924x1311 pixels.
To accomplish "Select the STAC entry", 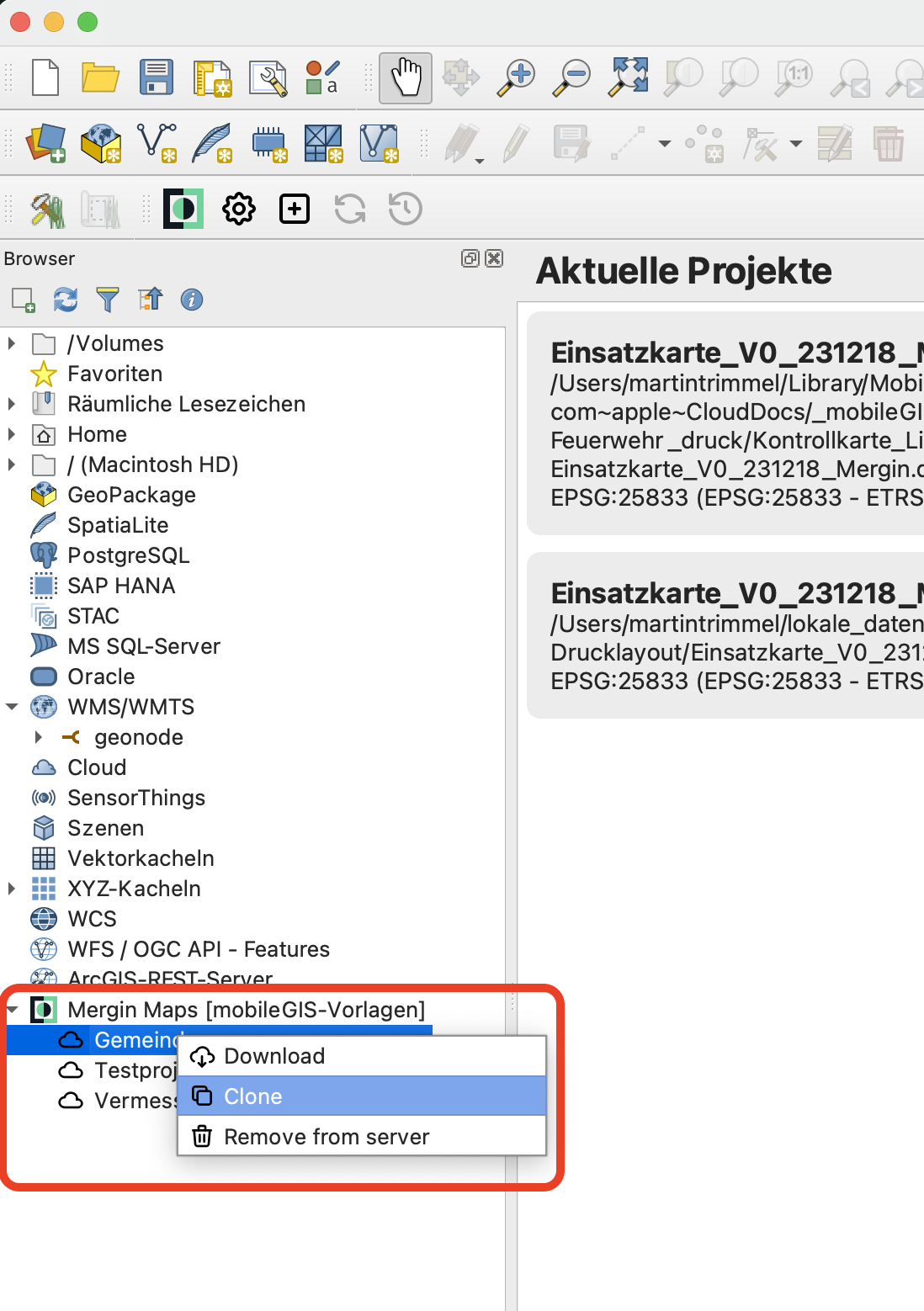I will coord(93,616).
